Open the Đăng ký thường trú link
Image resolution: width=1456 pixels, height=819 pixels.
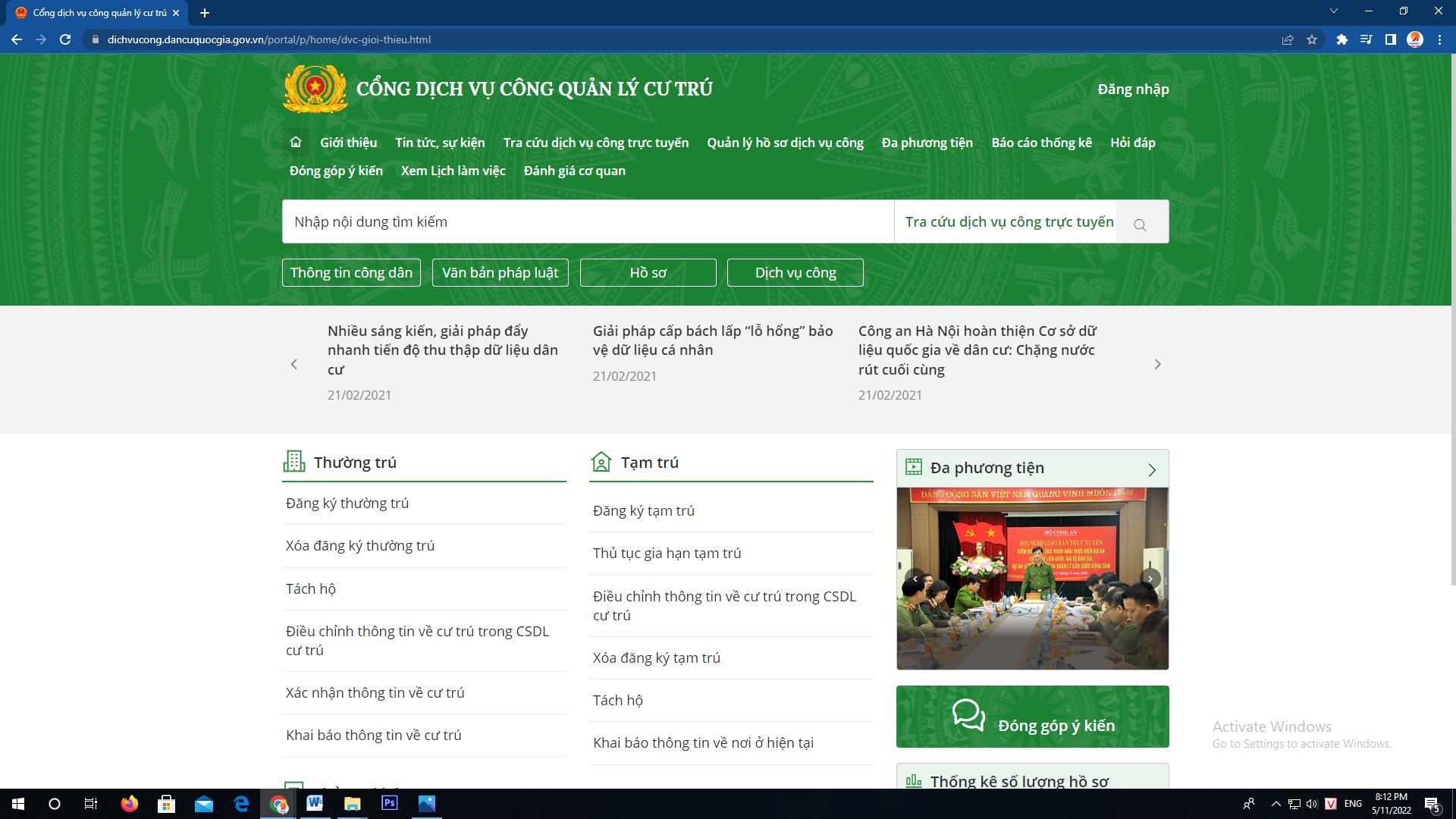347,503
